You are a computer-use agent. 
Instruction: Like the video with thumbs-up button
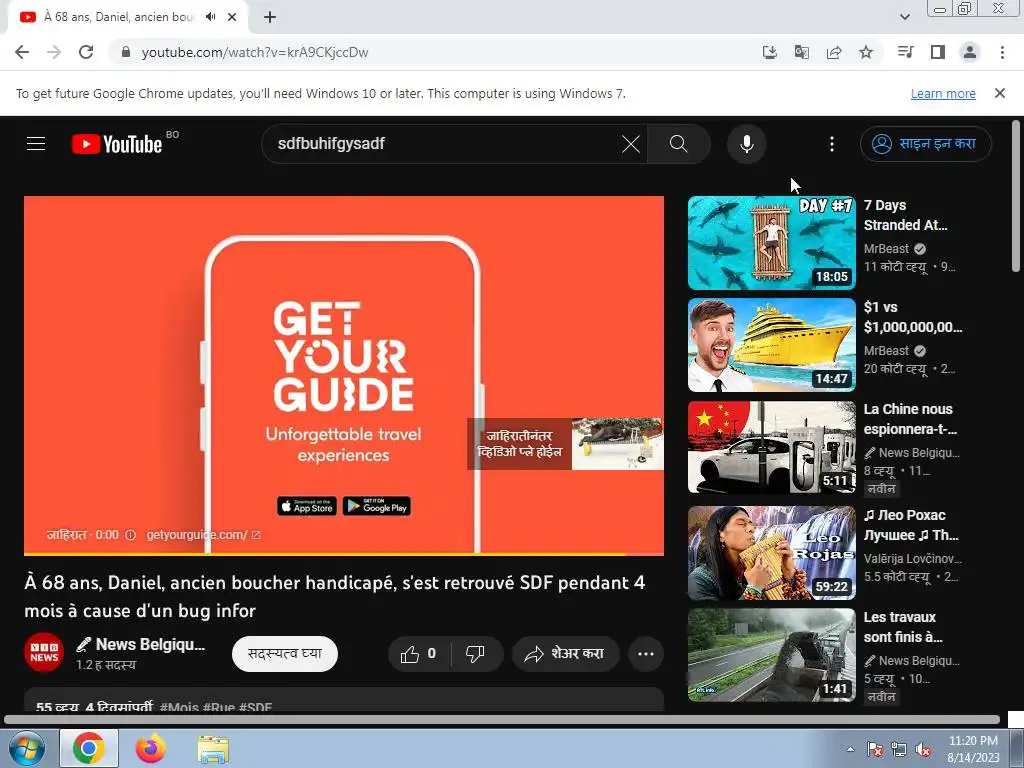pos(419,654)
